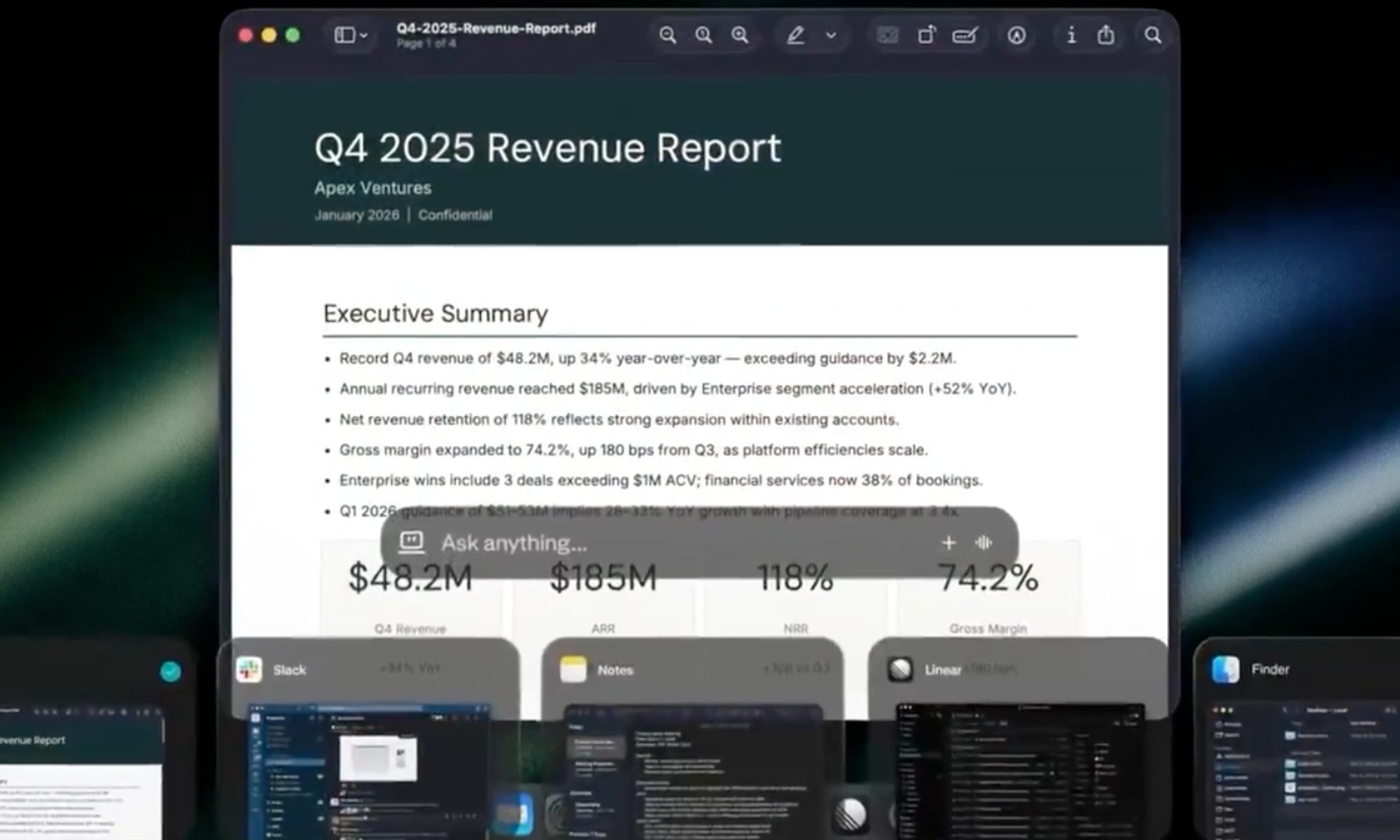The image size is (1400, 840).
Task: Click the actual size zoom icon
Action: click(703, 35)
